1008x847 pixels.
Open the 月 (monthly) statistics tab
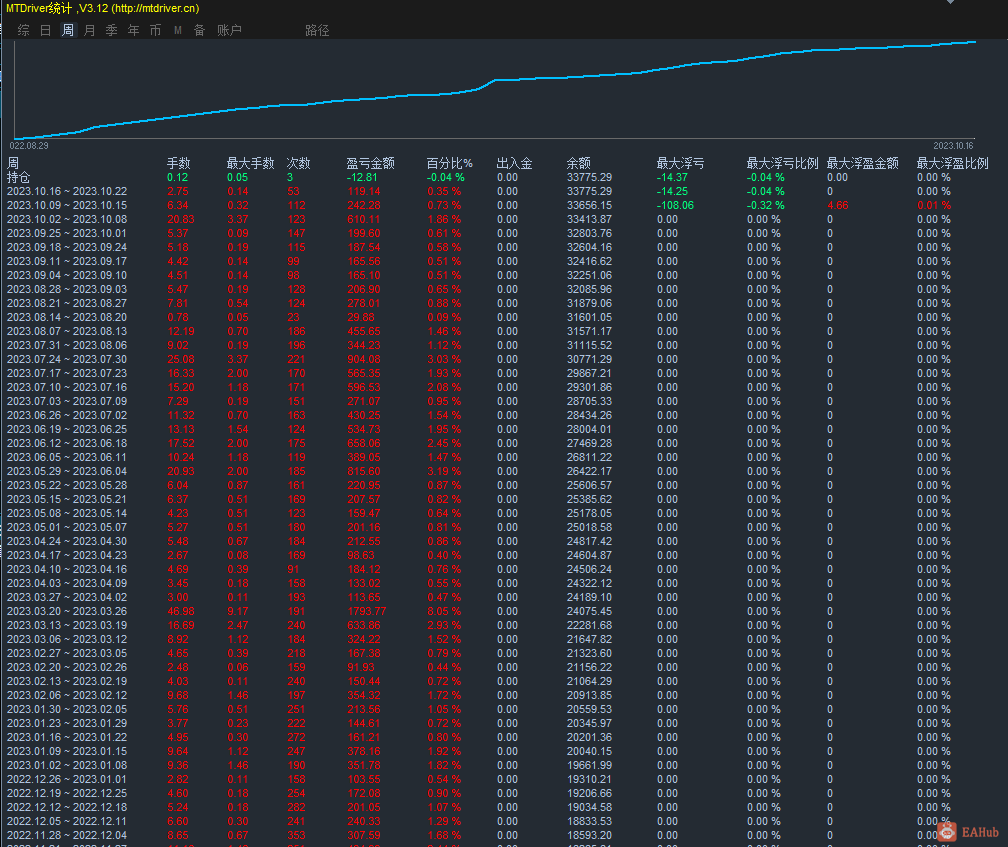90,30
